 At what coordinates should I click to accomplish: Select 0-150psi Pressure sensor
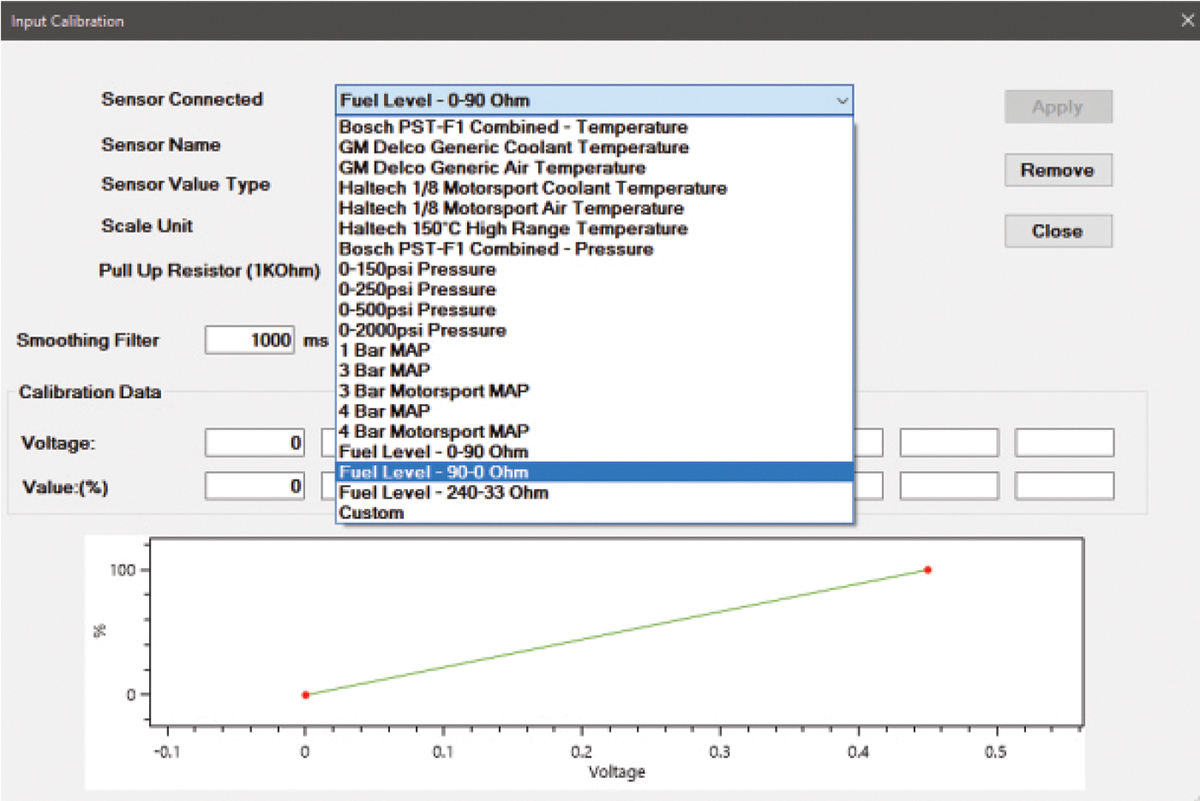coord(594,269)
